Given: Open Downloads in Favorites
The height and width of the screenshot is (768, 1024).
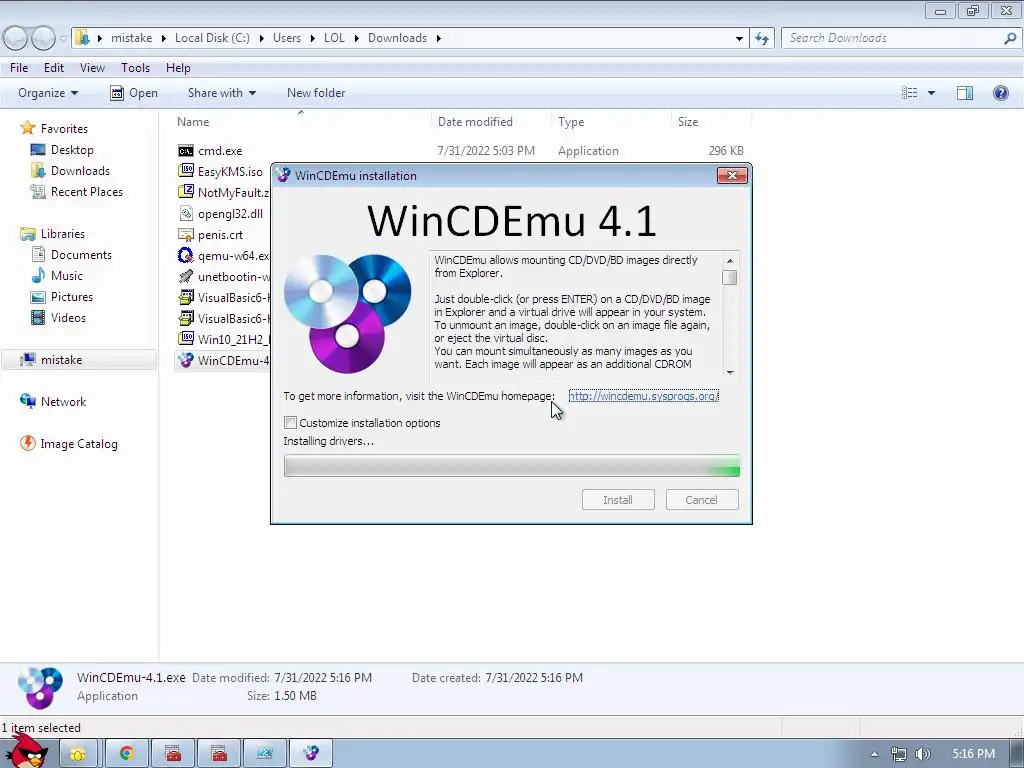Looking at the screenshot, I should pyautogui.click(x=80, y=170).
